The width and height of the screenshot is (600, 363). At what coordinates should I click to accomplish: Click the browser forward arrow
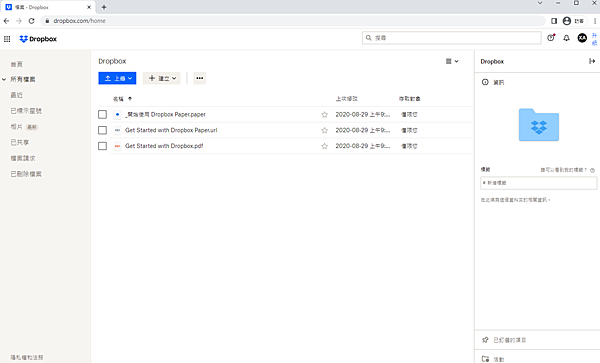[19, 21]
